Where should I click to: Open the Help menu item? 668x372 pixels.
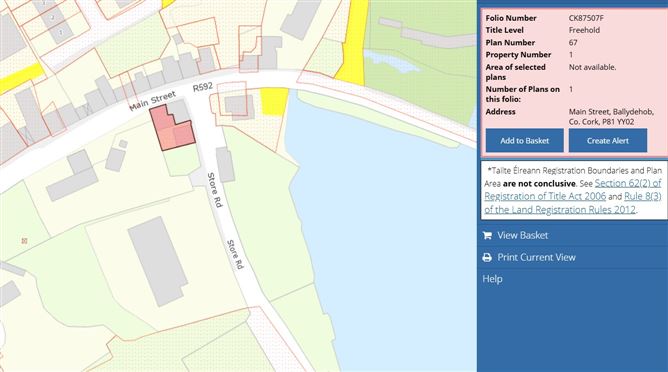pyautogui.click(x=492, y=279)
